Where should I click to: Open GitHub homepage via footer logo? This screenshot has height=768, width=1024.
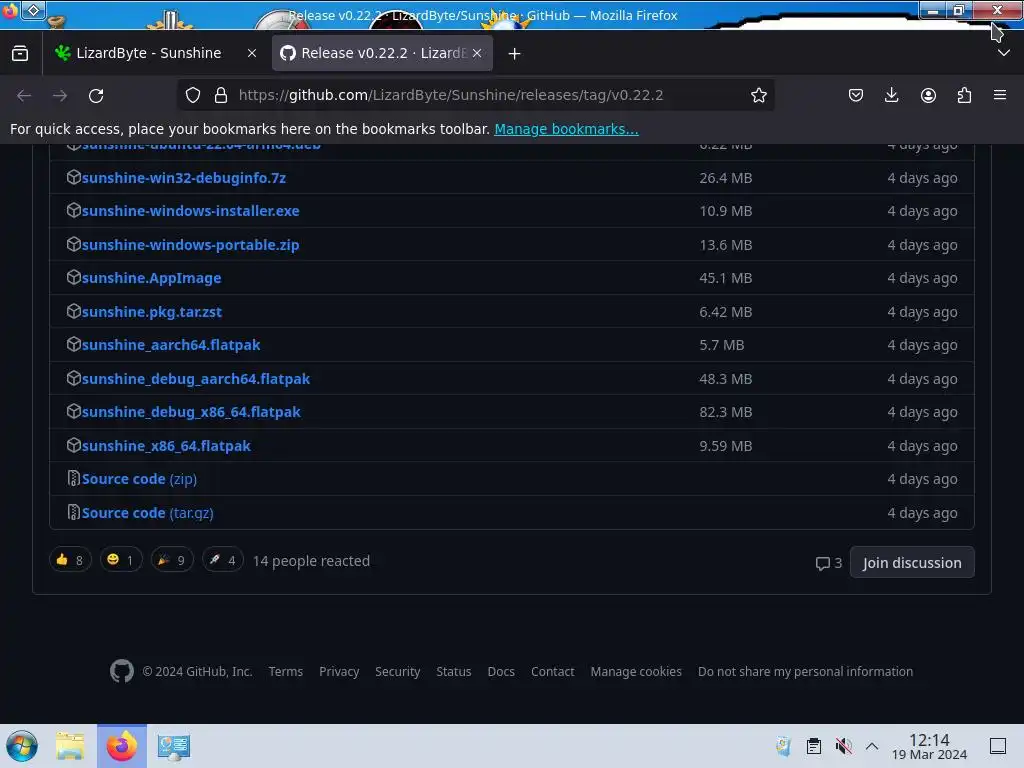tap(121, 671)
